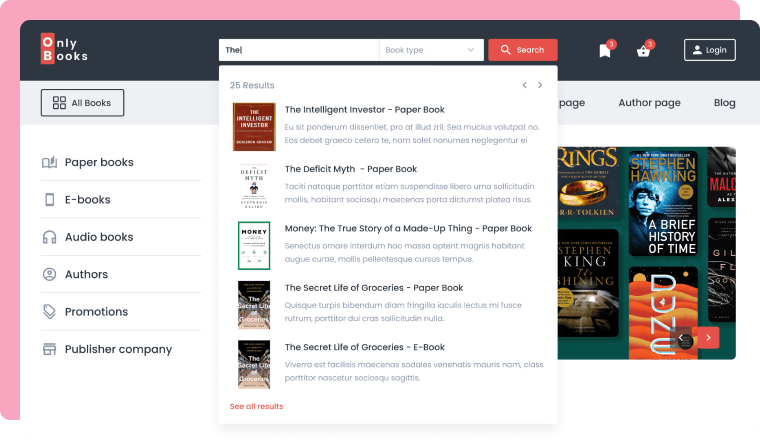Select 'The Deficit Myth - Paper Book' result
Viewport: 760px width, 440px height.
[x=351, y=169]
